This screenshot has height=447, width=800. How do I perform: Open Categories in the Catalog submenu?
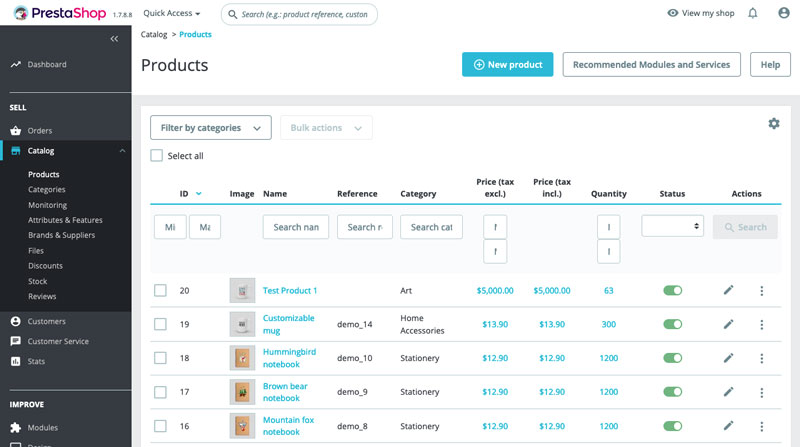coord(47,190)
